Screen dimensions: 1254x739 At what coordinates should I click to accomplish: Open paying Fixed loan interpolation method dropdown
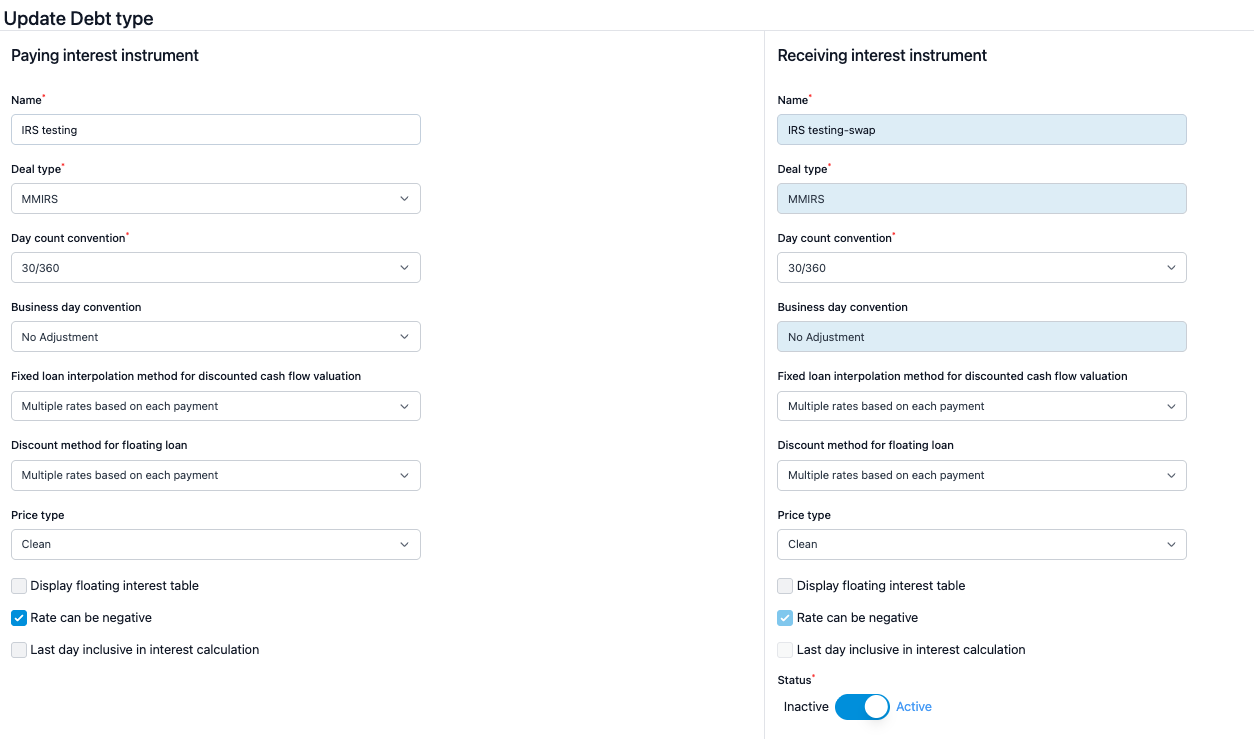click(x=215, y=406)
